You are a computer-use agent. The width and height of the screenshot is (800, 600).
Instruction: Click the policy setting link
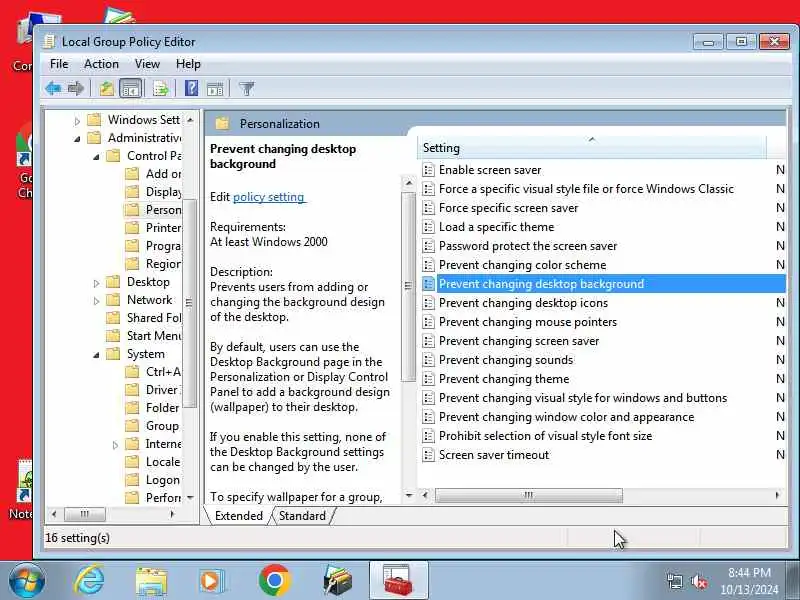pos(269,197)
